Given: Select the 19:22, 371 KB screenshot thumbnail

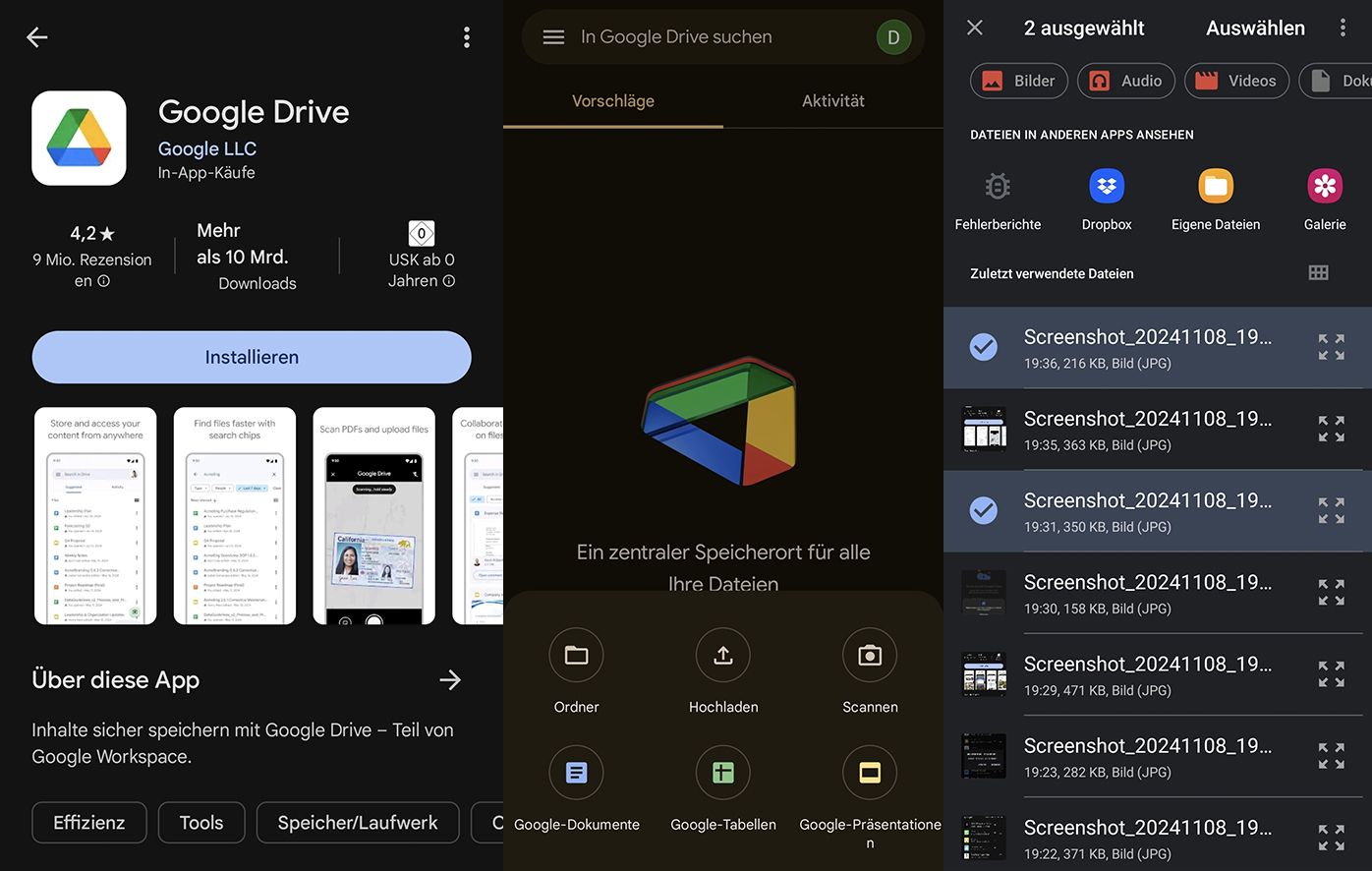Looking at the screenshot, I should 984,838.
